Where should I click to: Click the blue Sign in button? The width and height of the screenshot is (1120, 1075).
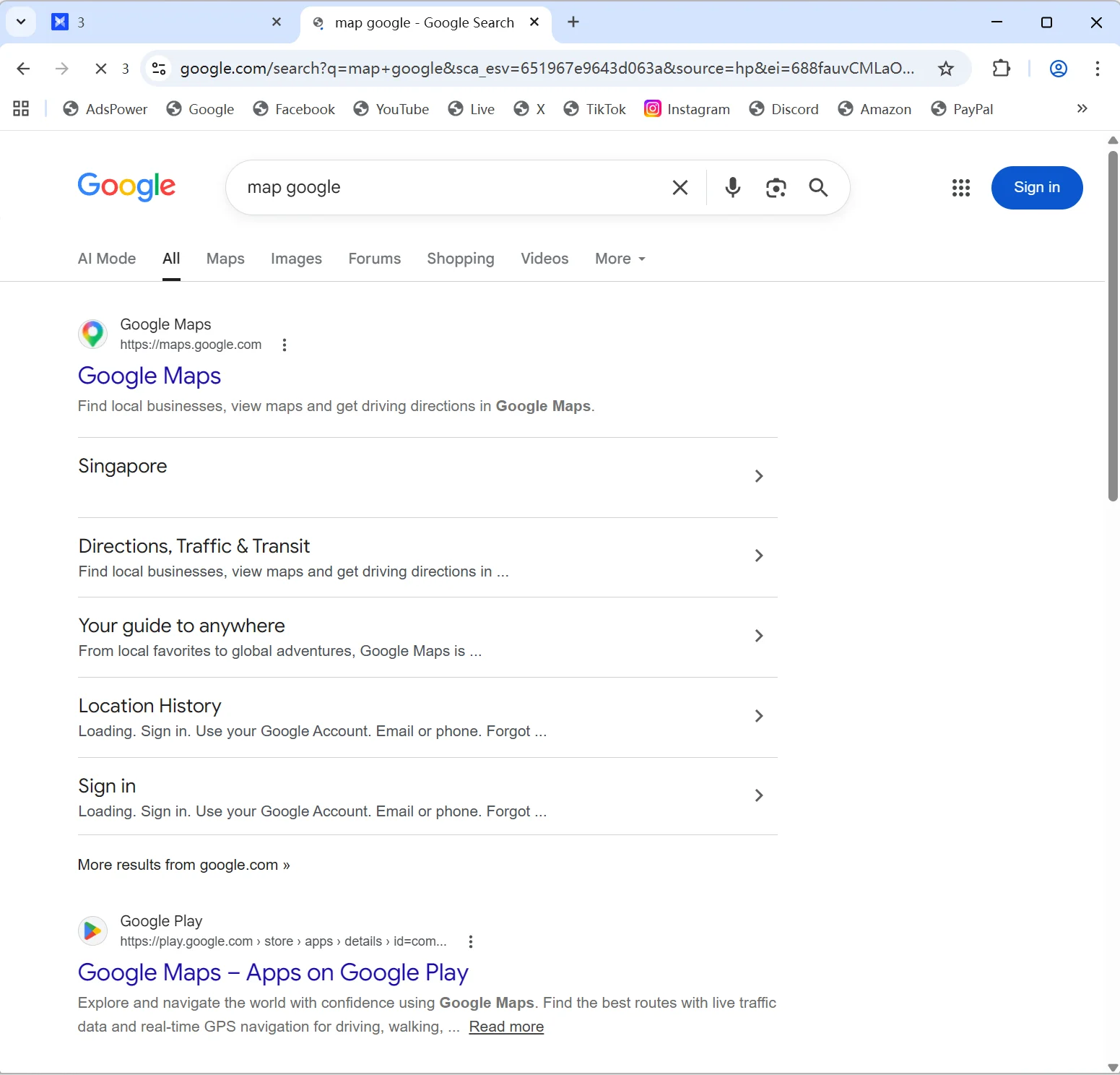[x=1036, y=188]
